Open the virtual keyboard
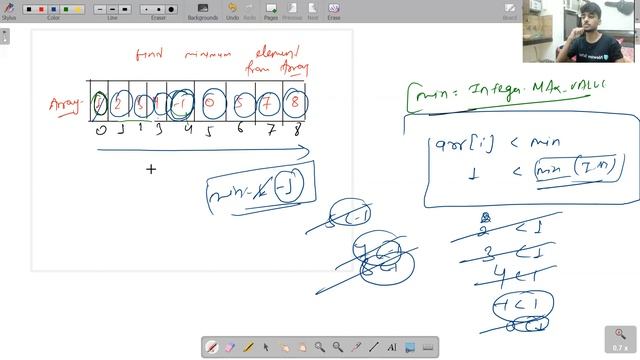Screen dimensions: 640x360 pos(428,347)
